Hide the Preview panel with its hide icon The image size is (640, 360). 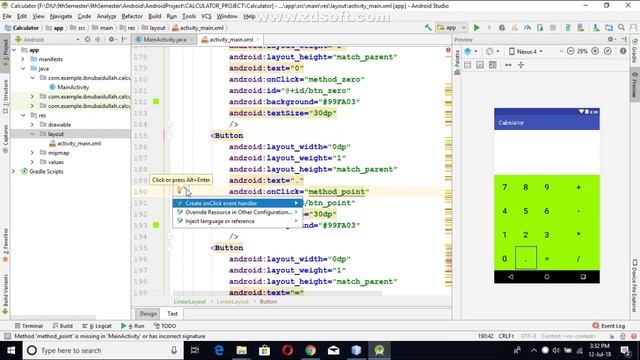pyautogui.click(x=624, y=40)
